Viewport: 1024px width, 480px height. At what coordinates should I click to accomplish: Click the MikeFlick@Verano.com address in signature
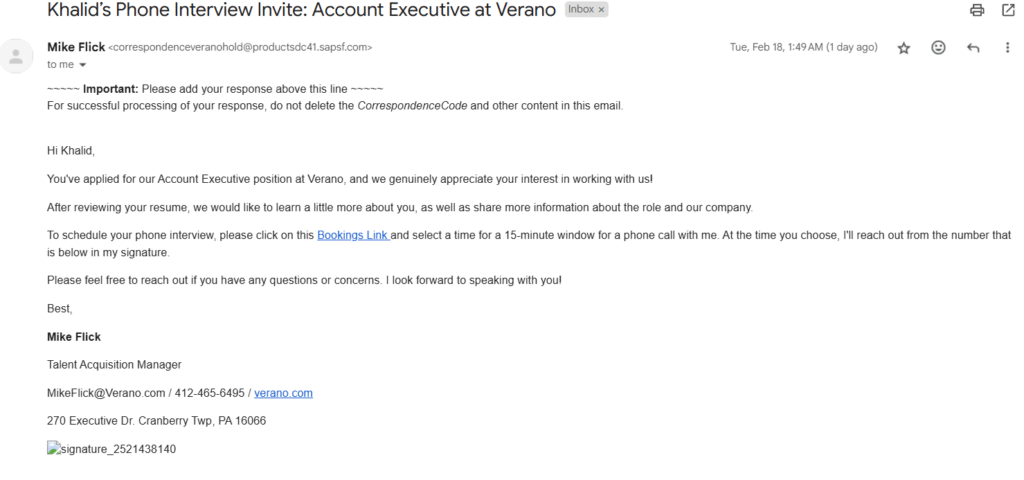106,393
